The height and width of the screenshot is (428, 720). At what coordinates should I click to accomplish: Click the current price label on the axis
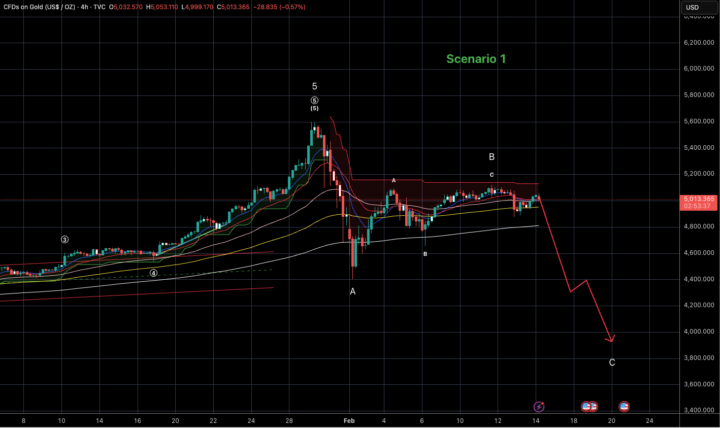pyautogui.click(x=698, y=199)
